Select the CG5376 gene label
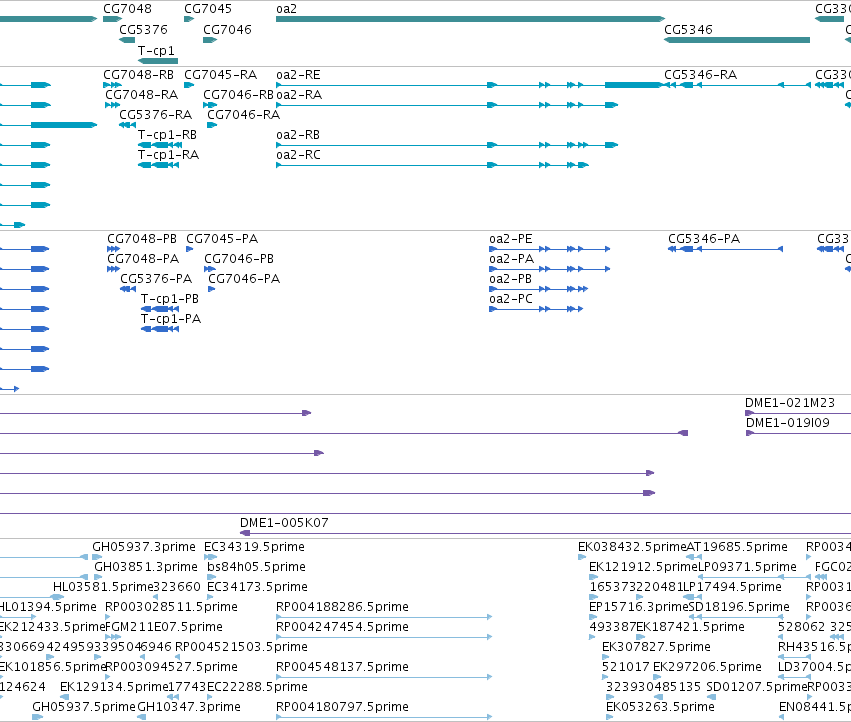Viewport: 851px width, 722px height. pyautogui.click(x=143, y=29)
